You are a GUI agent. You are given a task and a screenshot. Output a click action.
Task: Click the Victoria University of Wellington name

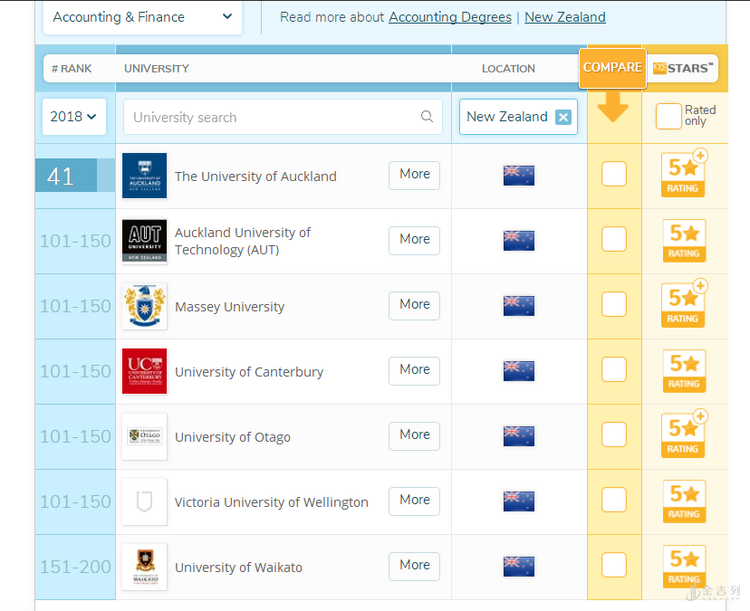271,502
